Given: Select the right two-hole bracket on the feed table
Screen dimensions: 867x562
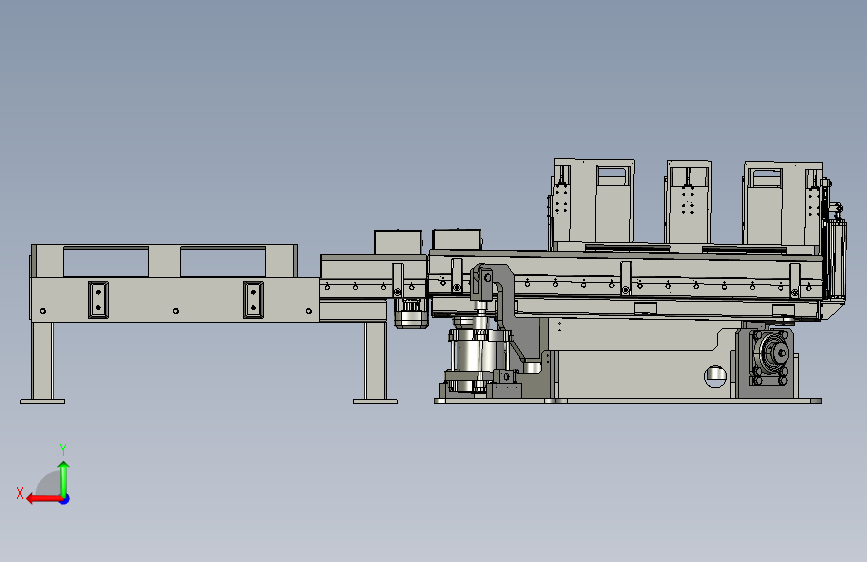Looking at the screenshot, I should [x=253, y=300].
